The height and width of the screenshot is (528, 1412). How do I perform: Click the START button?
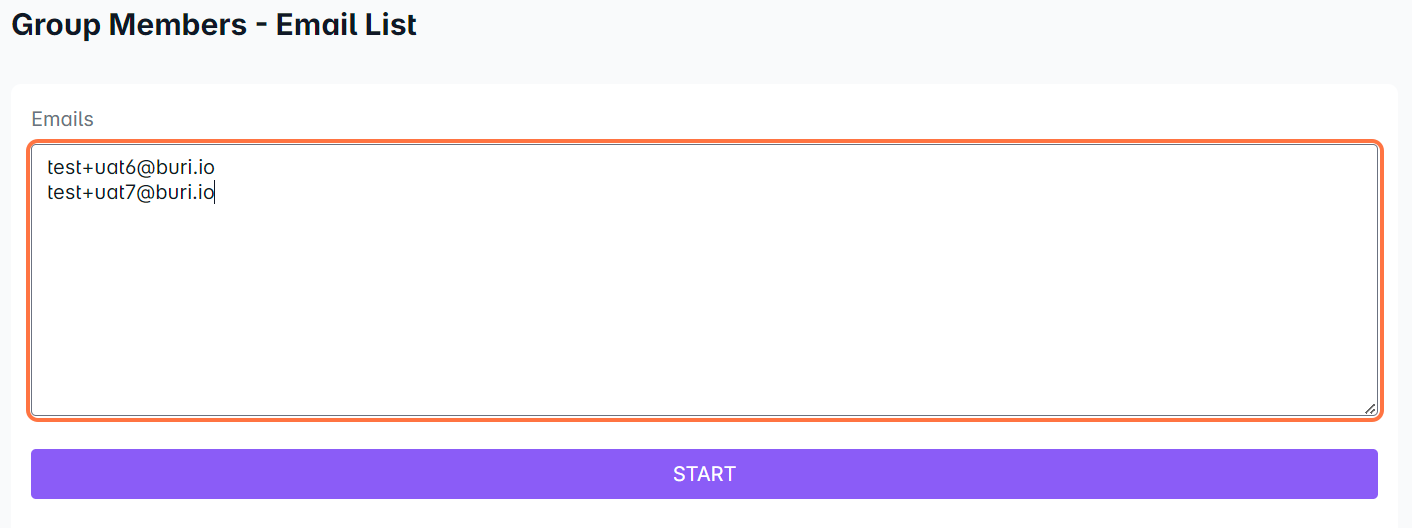[704, 474]
